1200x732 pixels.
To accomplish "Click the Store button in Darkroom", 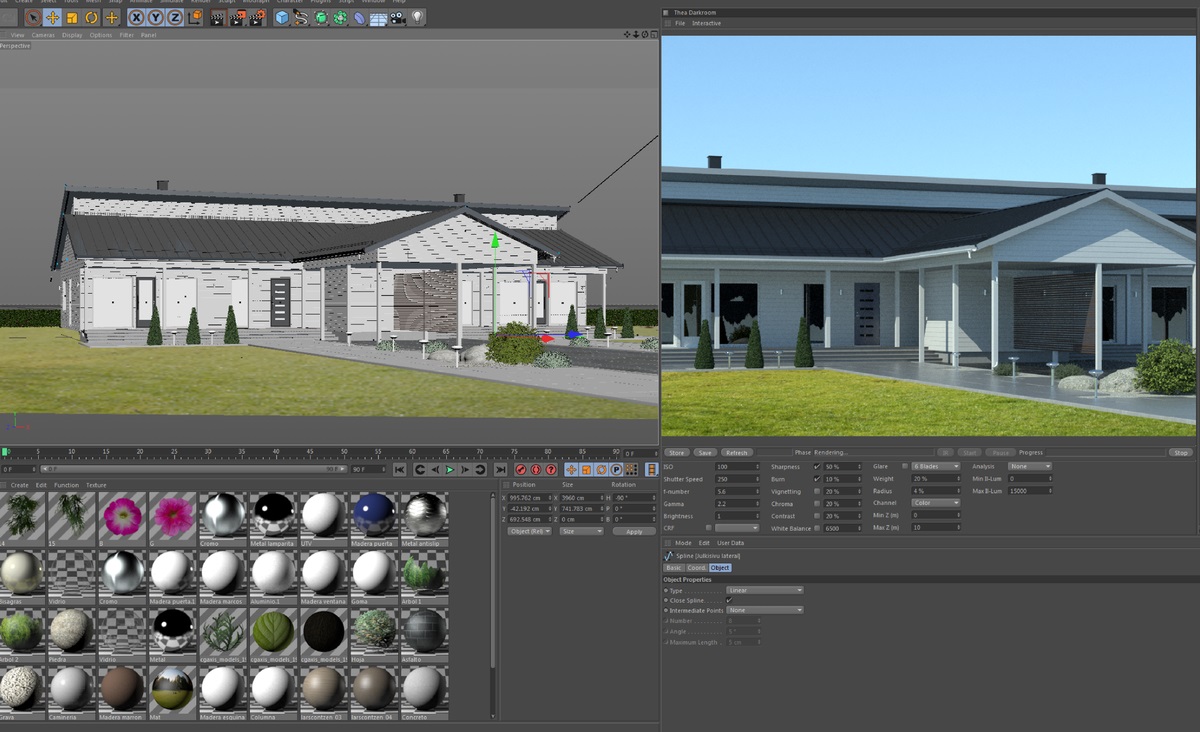I will [677, 453].
